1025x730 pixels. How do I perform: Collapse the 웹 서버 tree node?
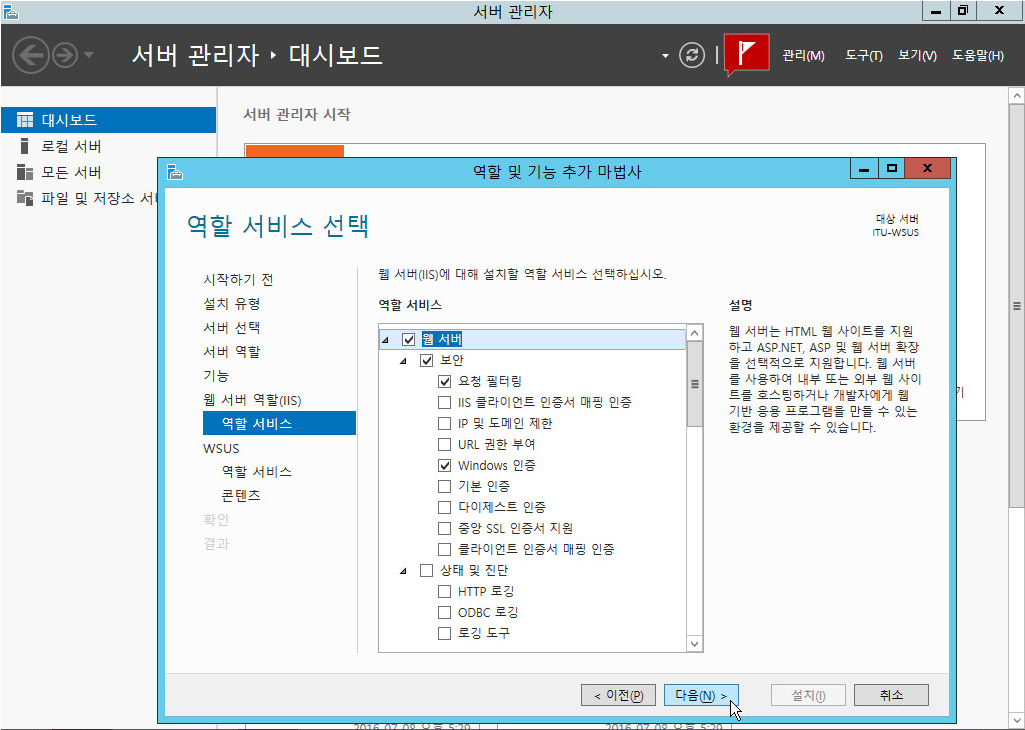tap(386, 340)
